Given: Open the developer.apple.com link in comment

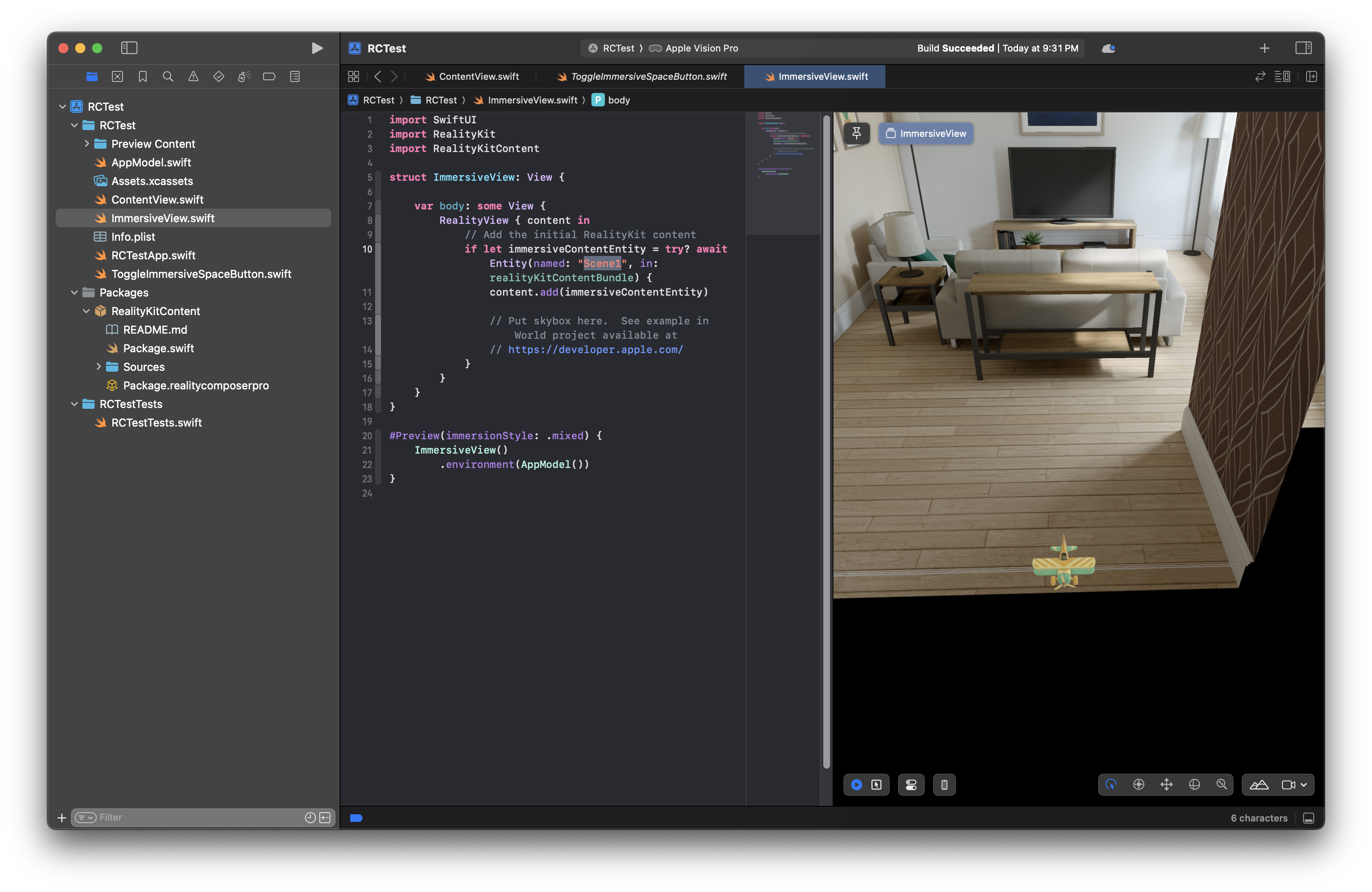Looking at the screenshot, I should click(595, 350).
